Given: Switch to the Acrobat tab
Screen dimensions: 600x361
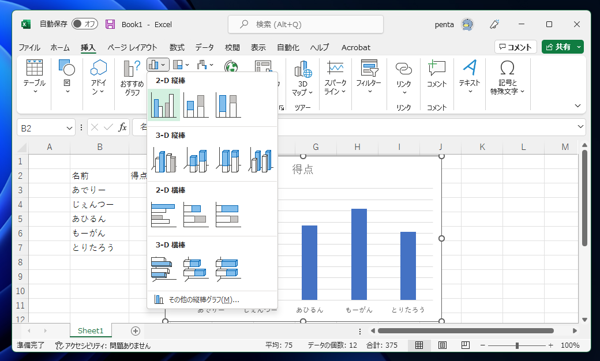Looking at the screenshot, I should pos(355,47).
